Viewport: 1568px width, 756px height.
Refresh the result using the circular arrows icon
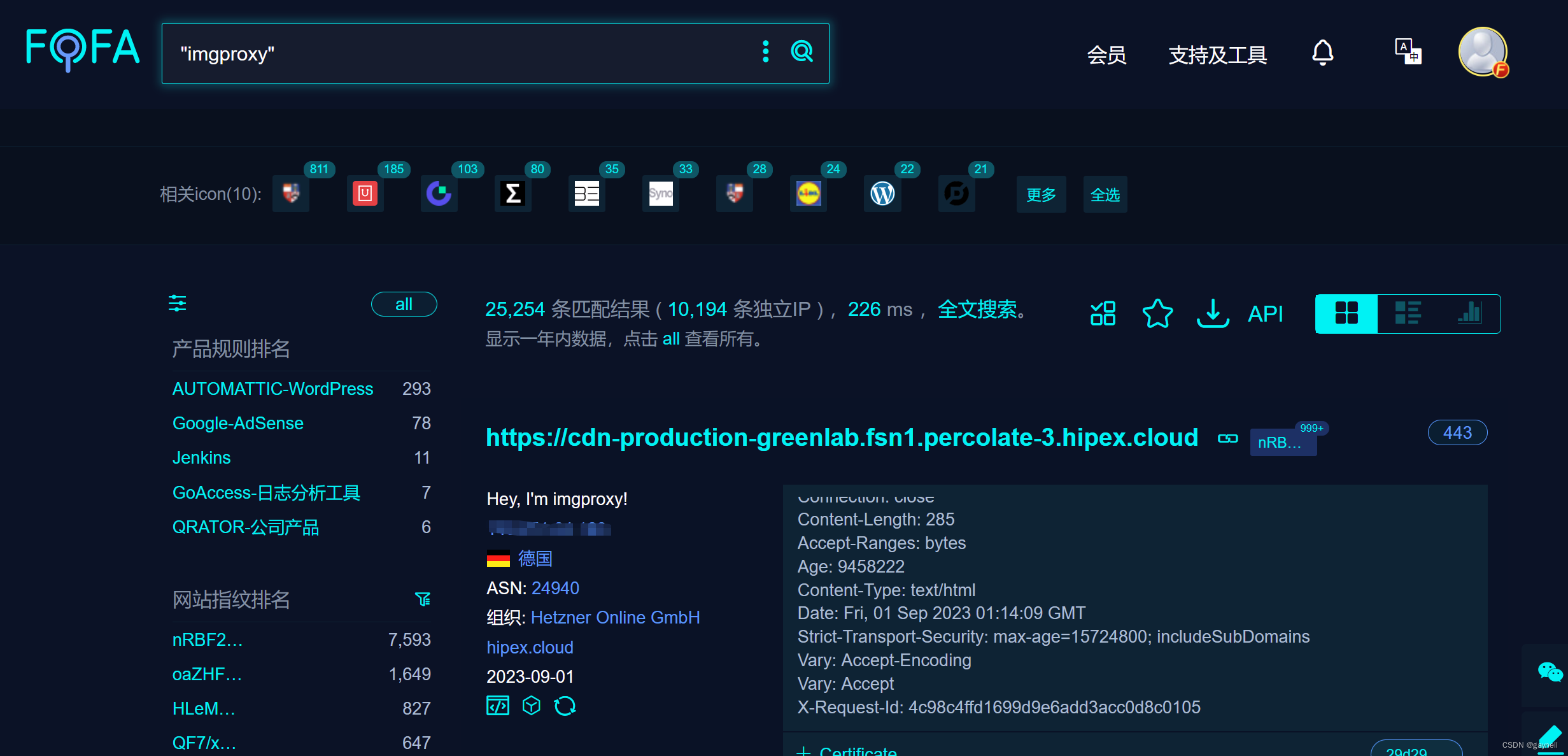565,706
